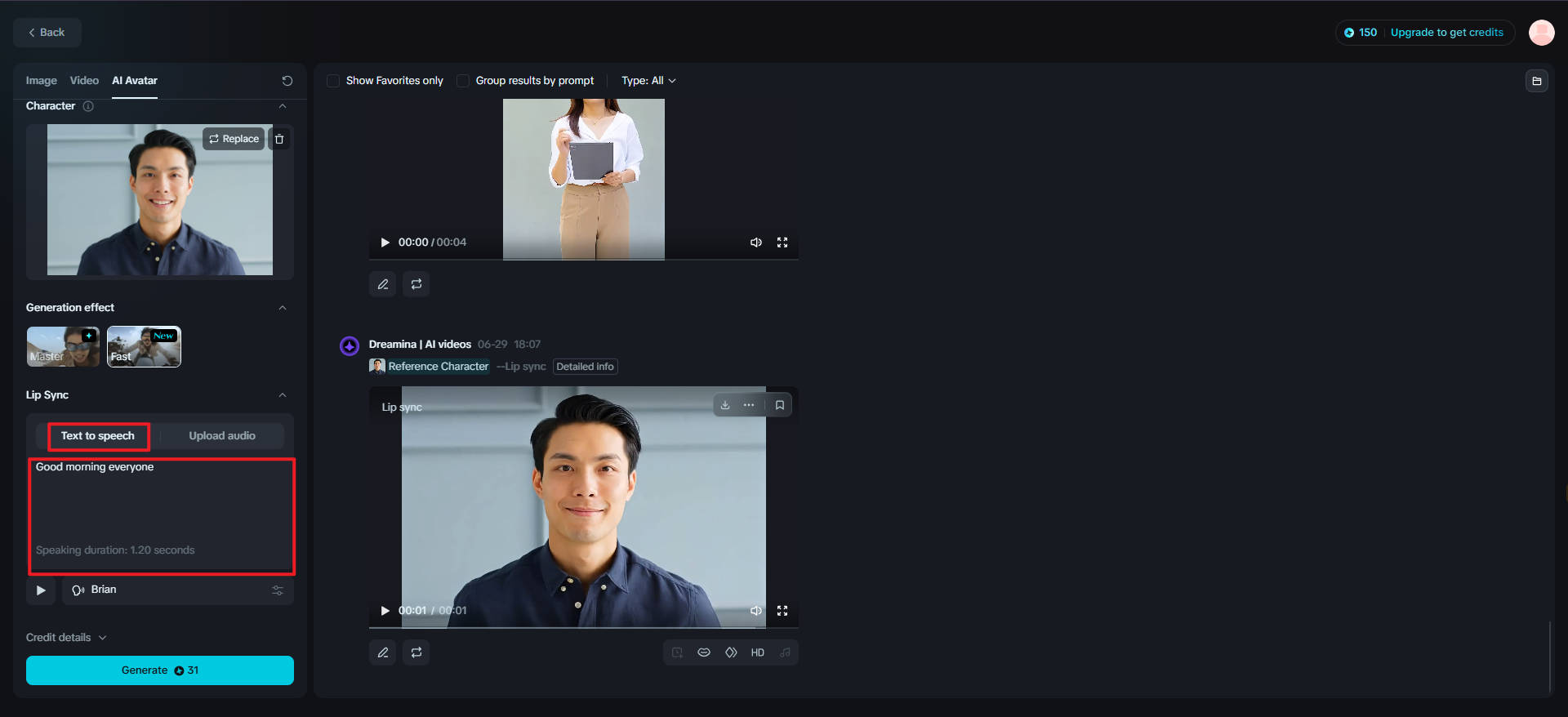Open more options on Lip sync video
Image resolution: width=1568 pixels, height=717 pixels.
749,405
